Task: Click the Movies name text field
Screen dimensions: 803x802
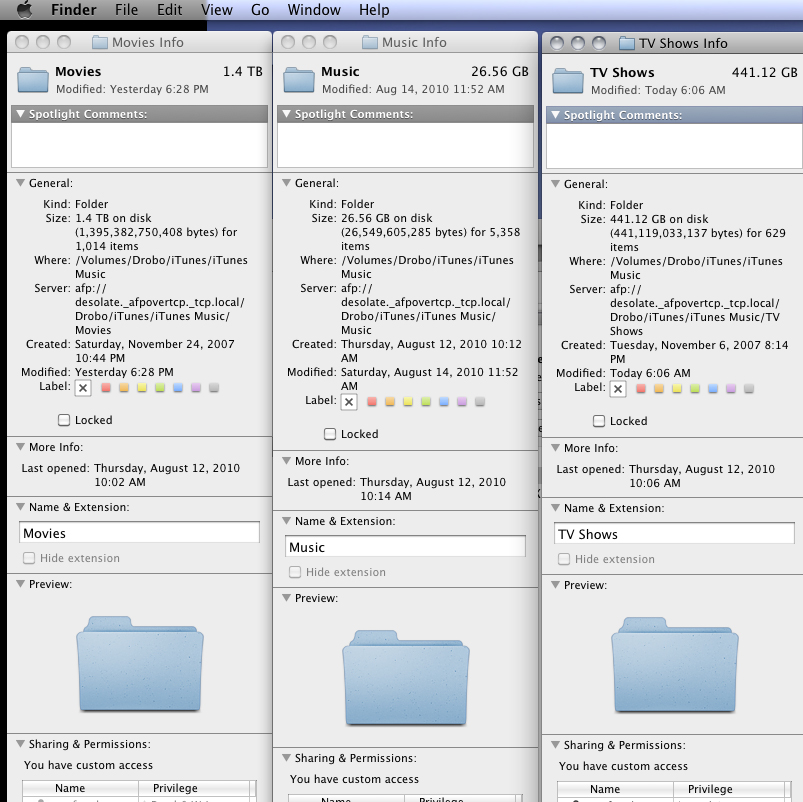Action: coord(139,533)
